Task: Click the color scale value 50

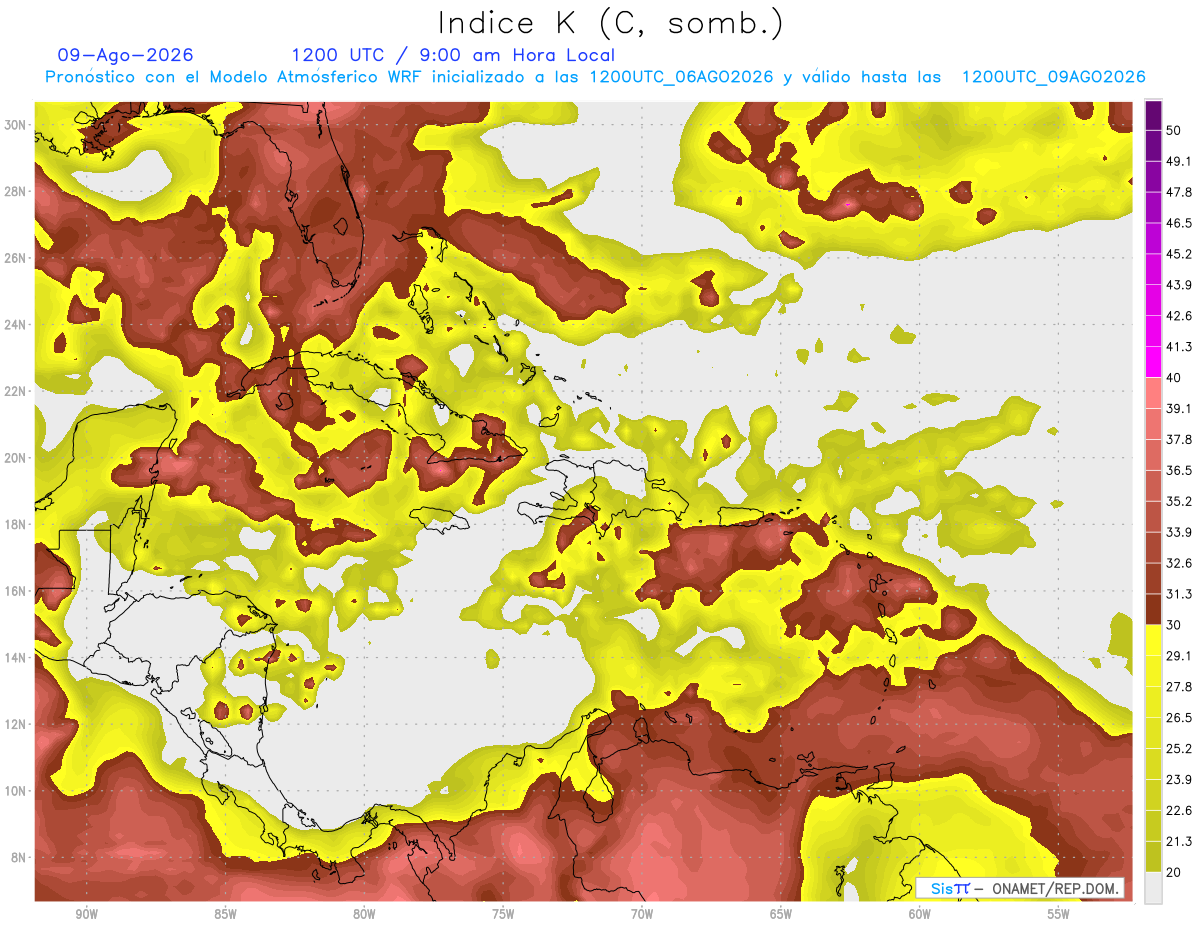Action: [x=1174, y=130]
